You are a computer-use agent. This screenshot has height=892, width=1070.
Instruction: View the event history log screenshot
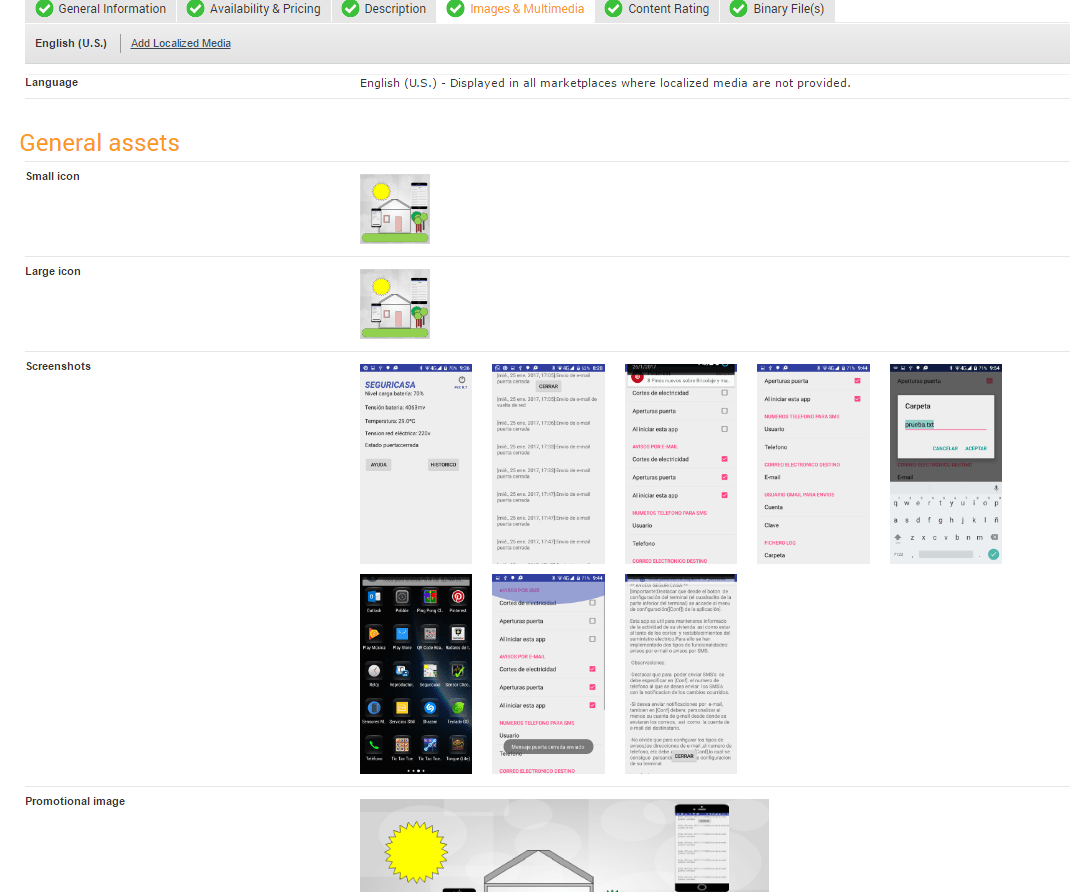click(x=548, y=463)
